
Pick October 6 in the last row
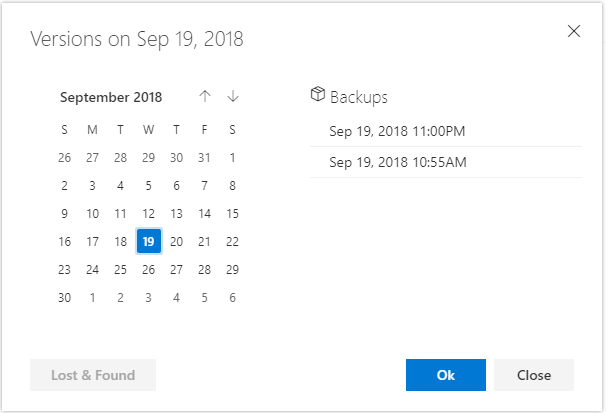click(x=232, y=297)
